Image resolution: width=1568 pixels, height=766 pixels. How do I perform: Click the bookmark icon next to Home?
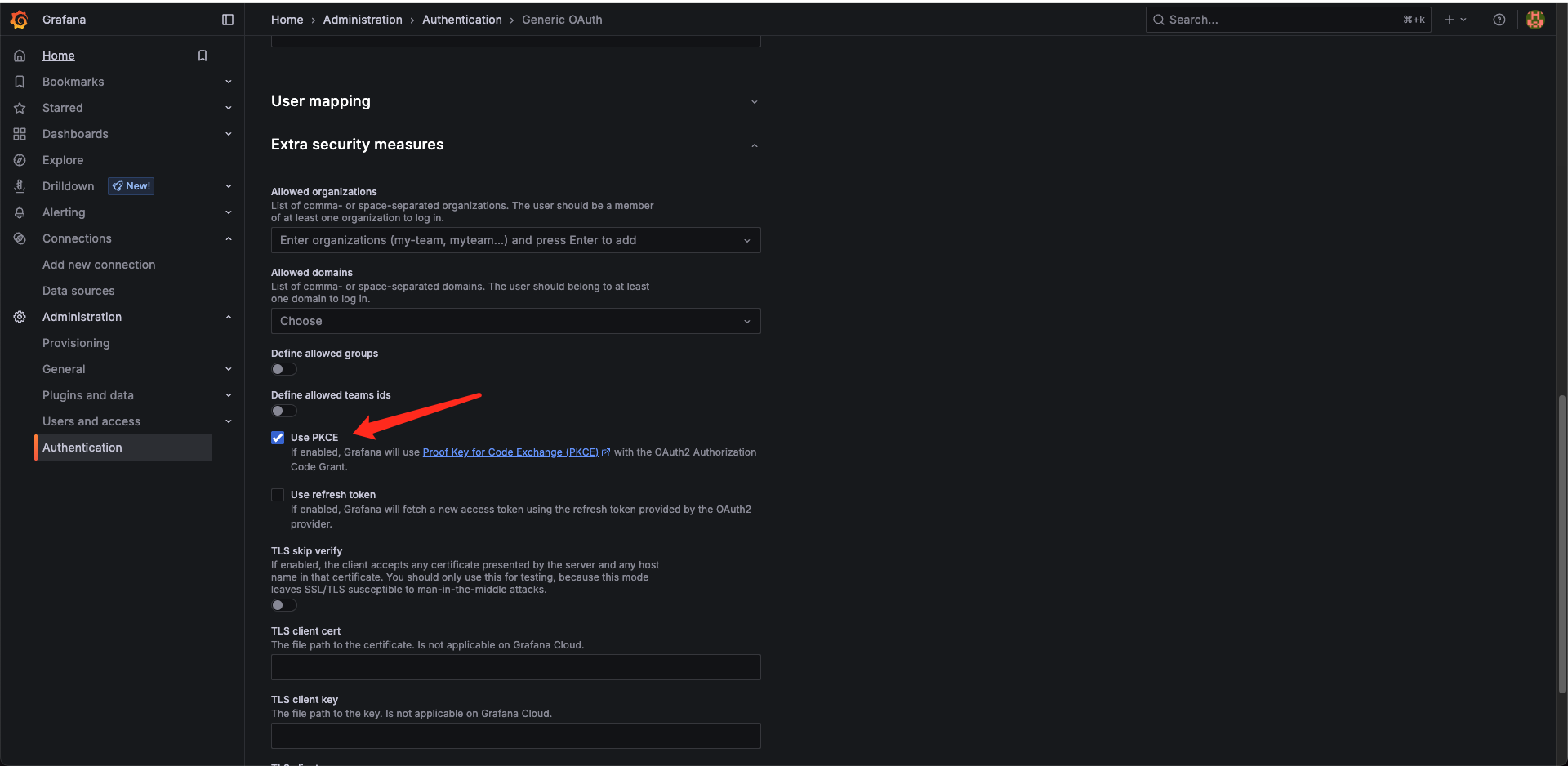(203, 56)
